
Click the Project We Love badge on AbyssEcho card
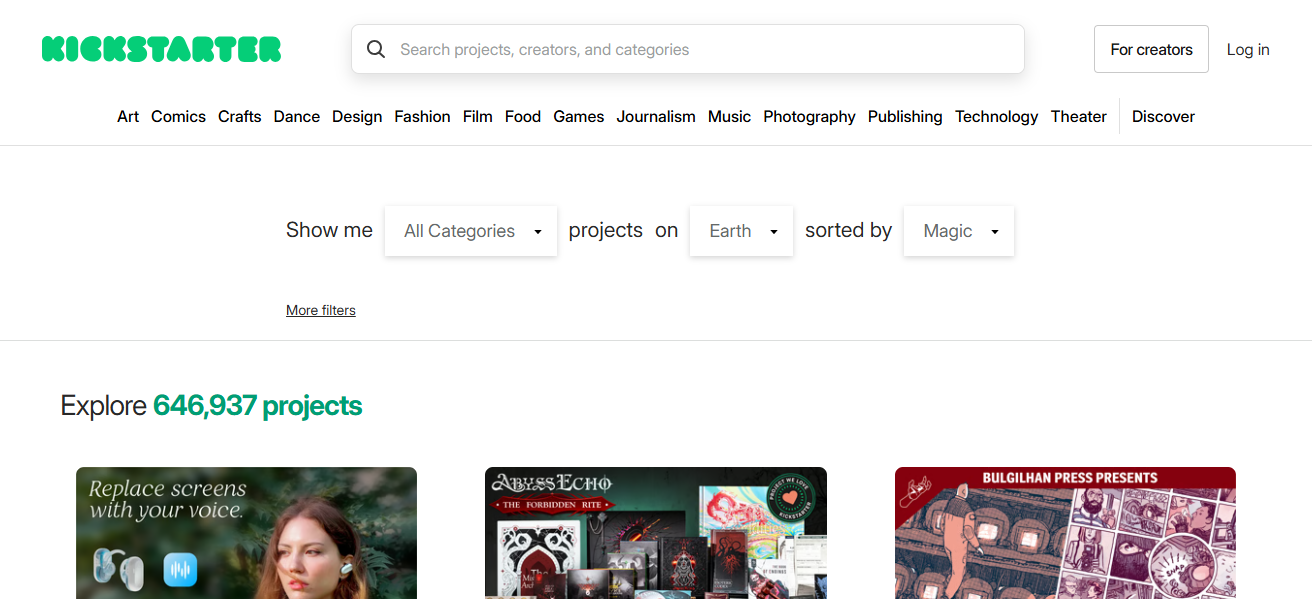coord(793,499)
